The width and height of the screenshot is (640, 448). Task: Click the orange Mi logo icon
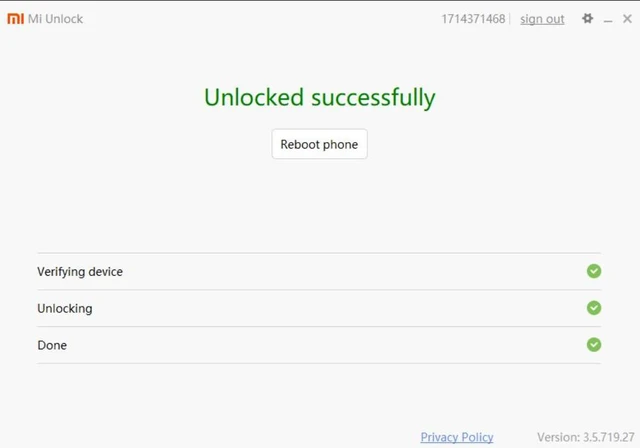[x=15, y=19]
